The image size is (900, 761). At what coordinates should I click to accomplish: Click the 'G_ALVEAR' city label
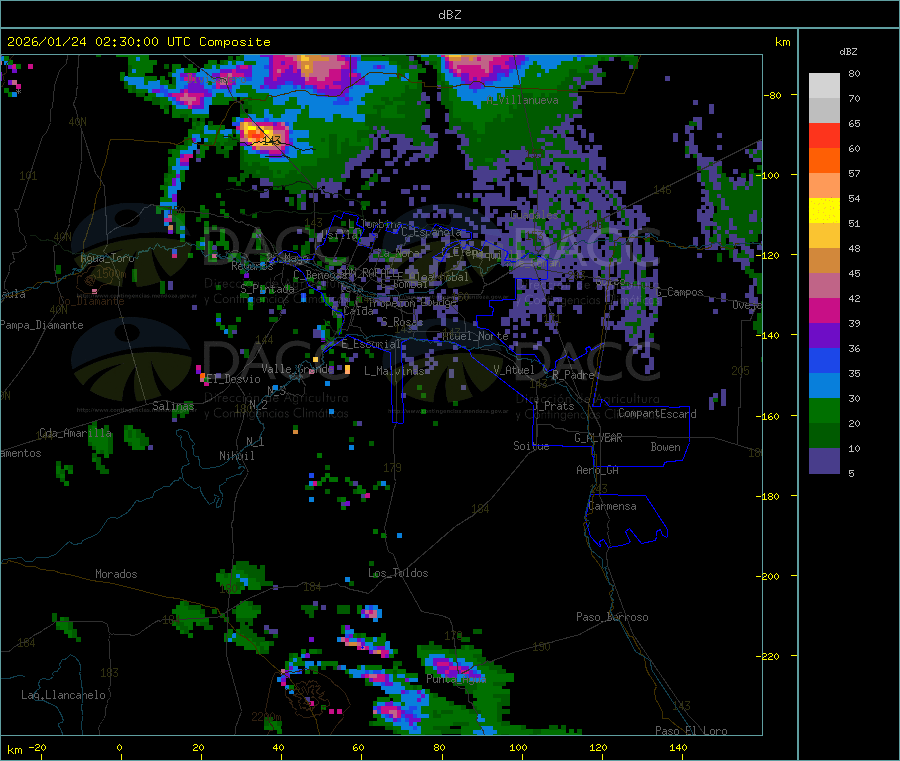598,438
